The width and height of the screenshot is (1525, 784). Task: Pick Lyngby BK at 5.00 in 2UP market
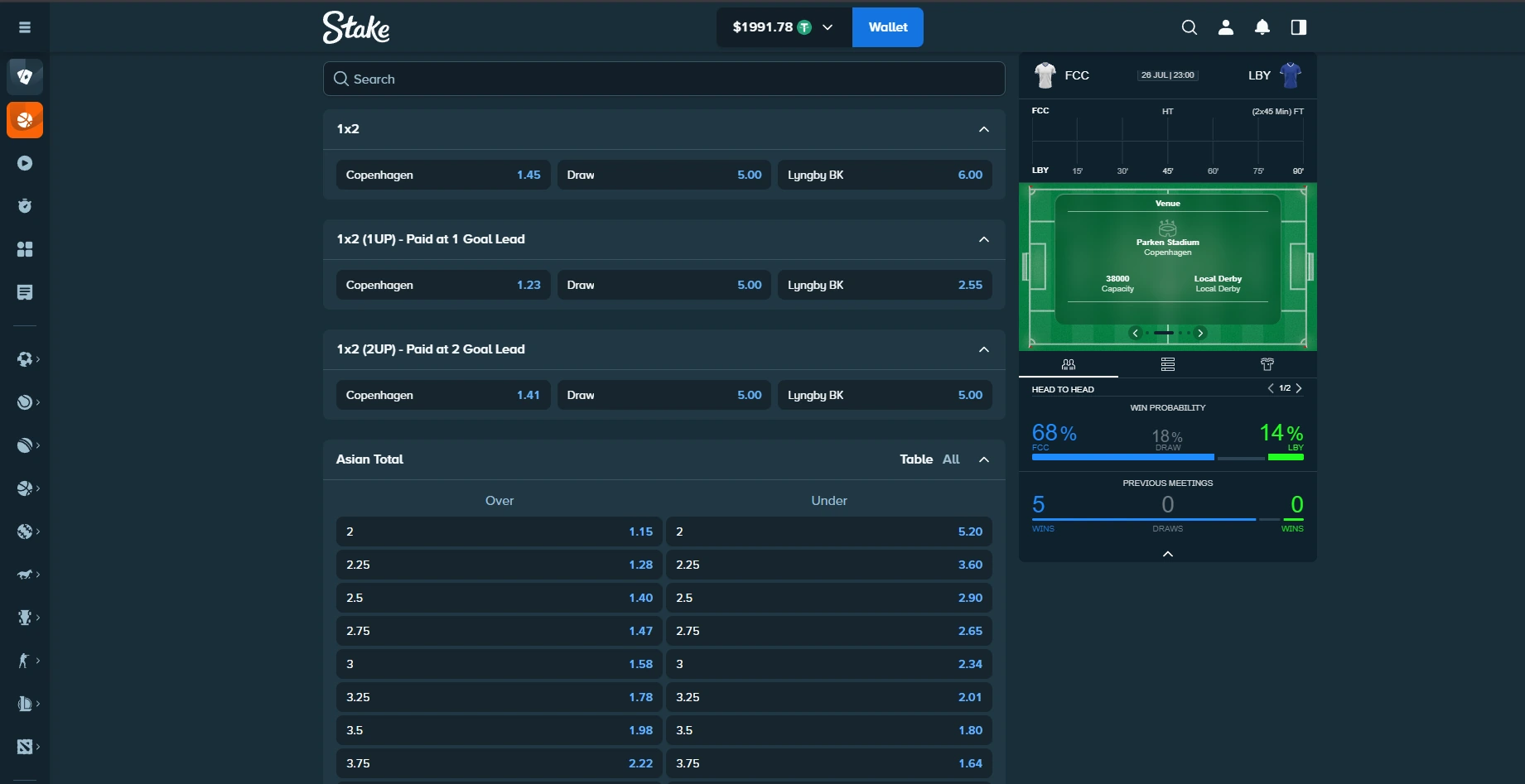885,395
